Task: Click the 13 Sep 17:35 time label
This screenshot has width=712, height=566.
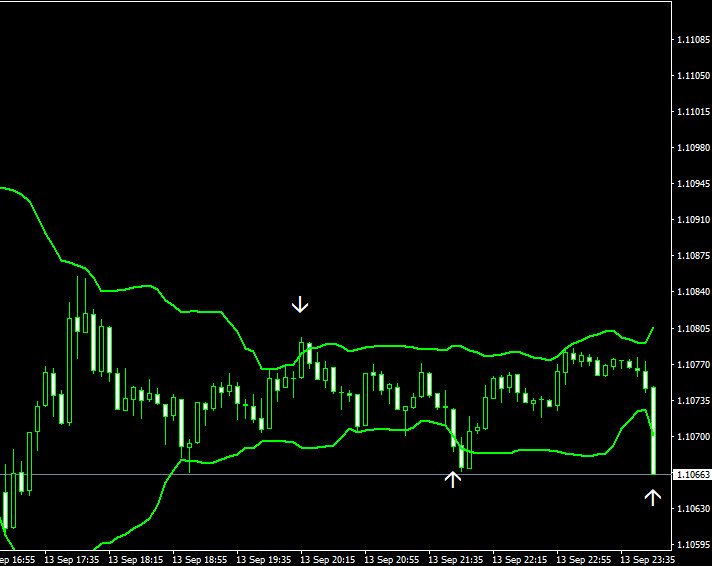Action: (x=71, y=560)
